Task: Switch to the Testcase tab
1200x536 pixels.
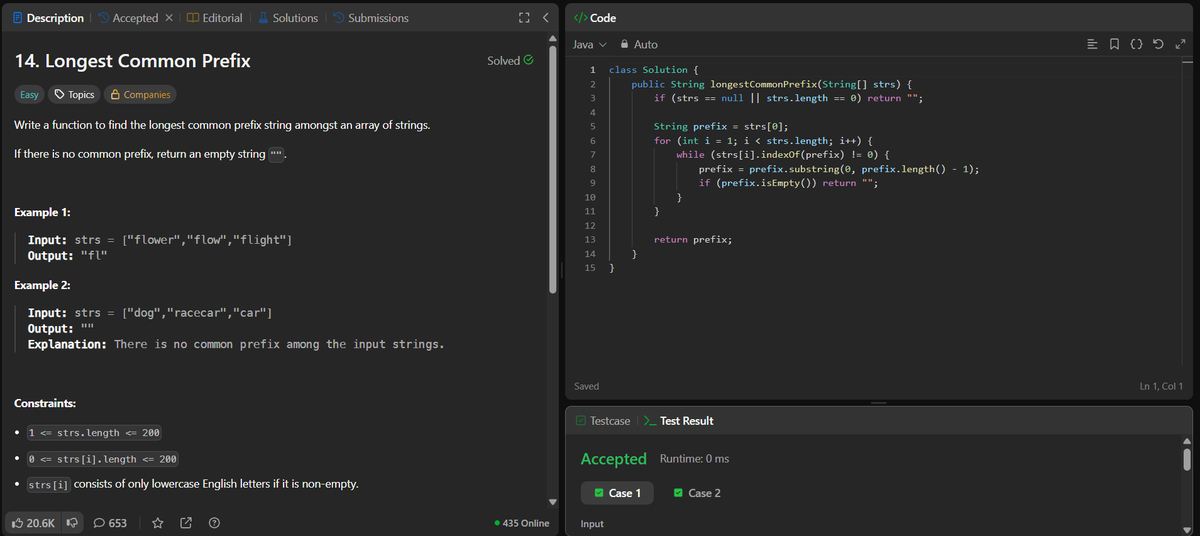Action: (602, 421)
